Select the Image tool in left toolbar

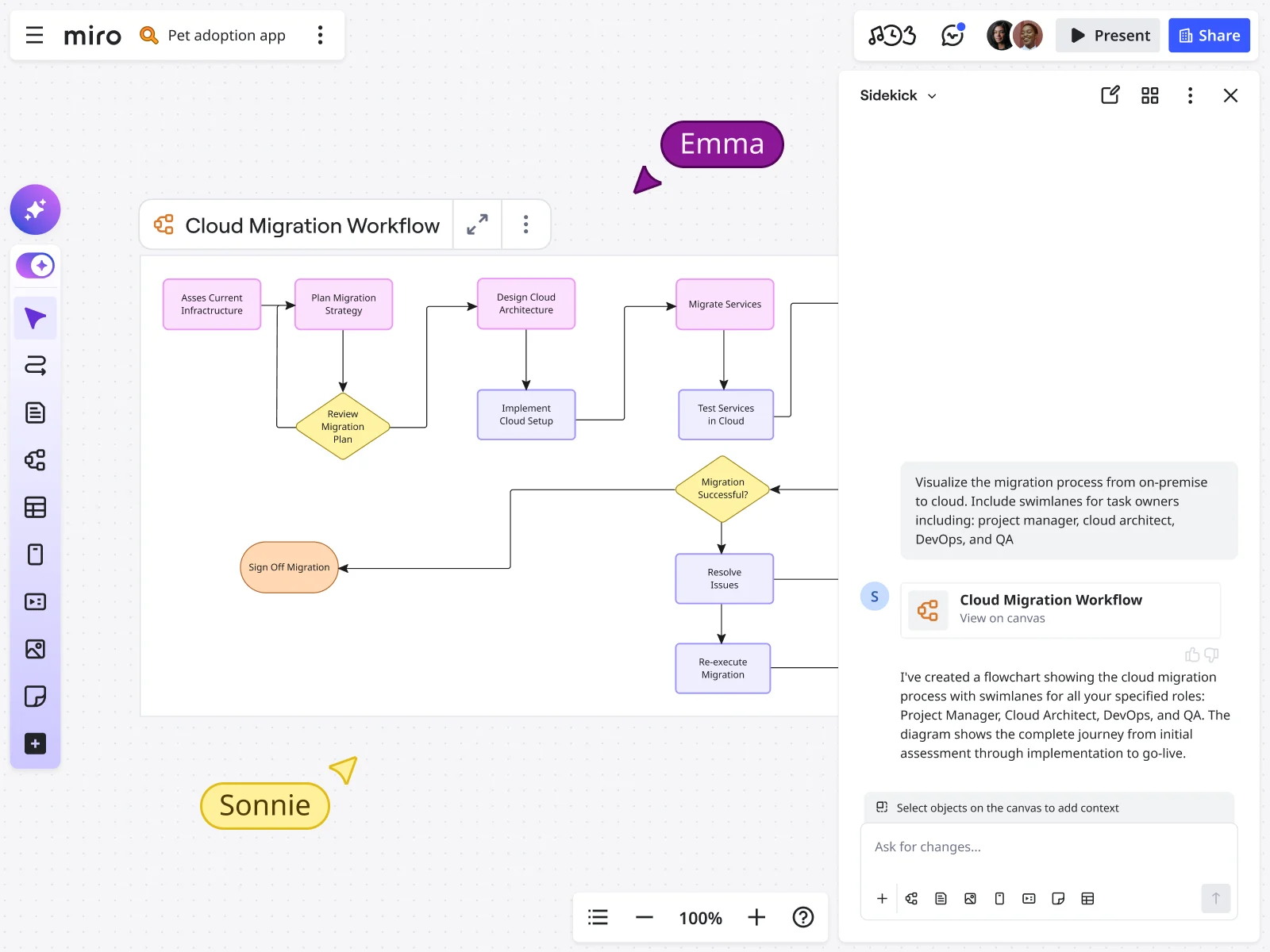(35, 649)
